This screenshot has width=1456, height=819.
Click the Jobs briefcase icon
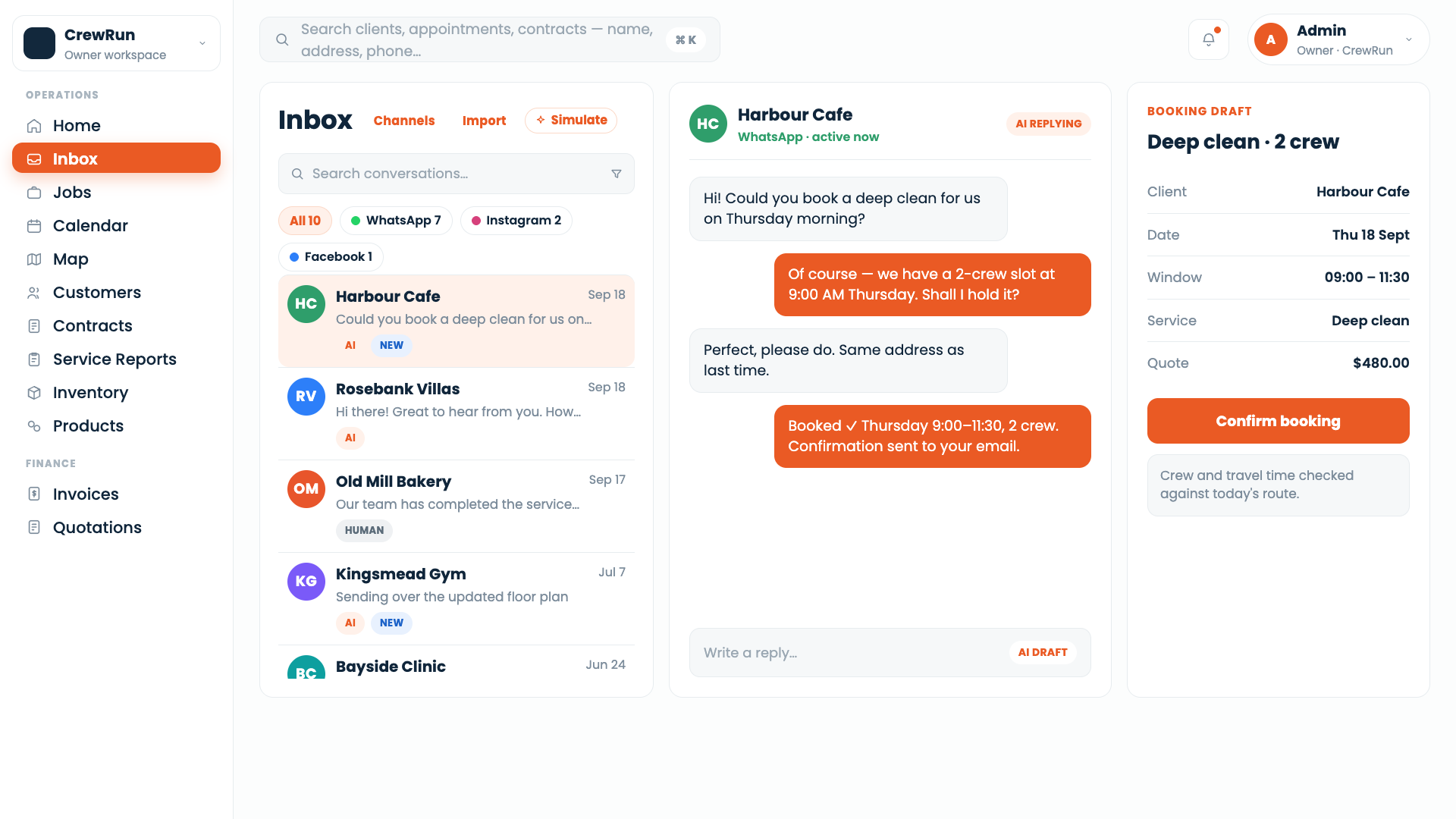pyautogui.click(x=34, y=193)
